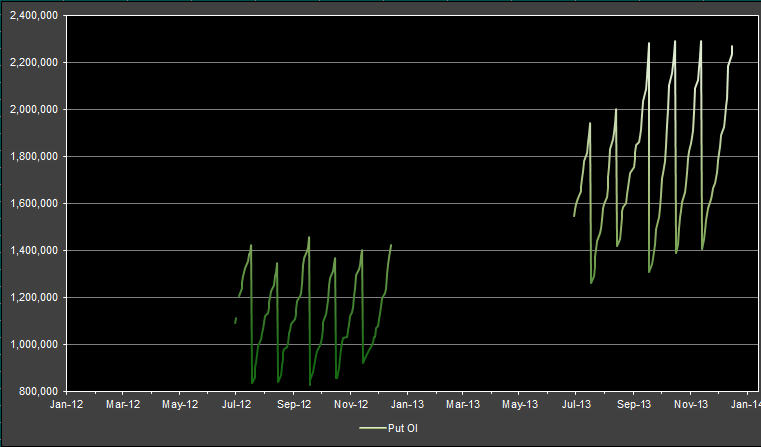The height and width of the screenshot is (447, 761).
Task: Click the Nov-13 x-axis label
Action: point(691,404)
